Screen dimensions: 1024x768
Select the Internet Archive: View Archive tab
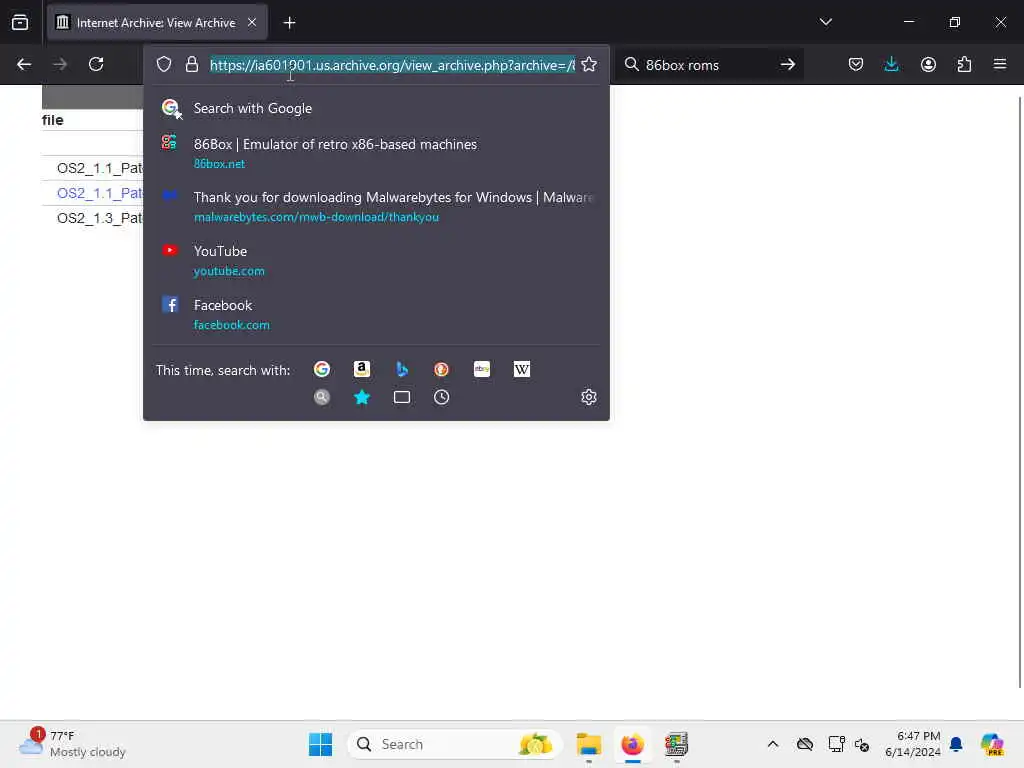(x=157, y=23)
